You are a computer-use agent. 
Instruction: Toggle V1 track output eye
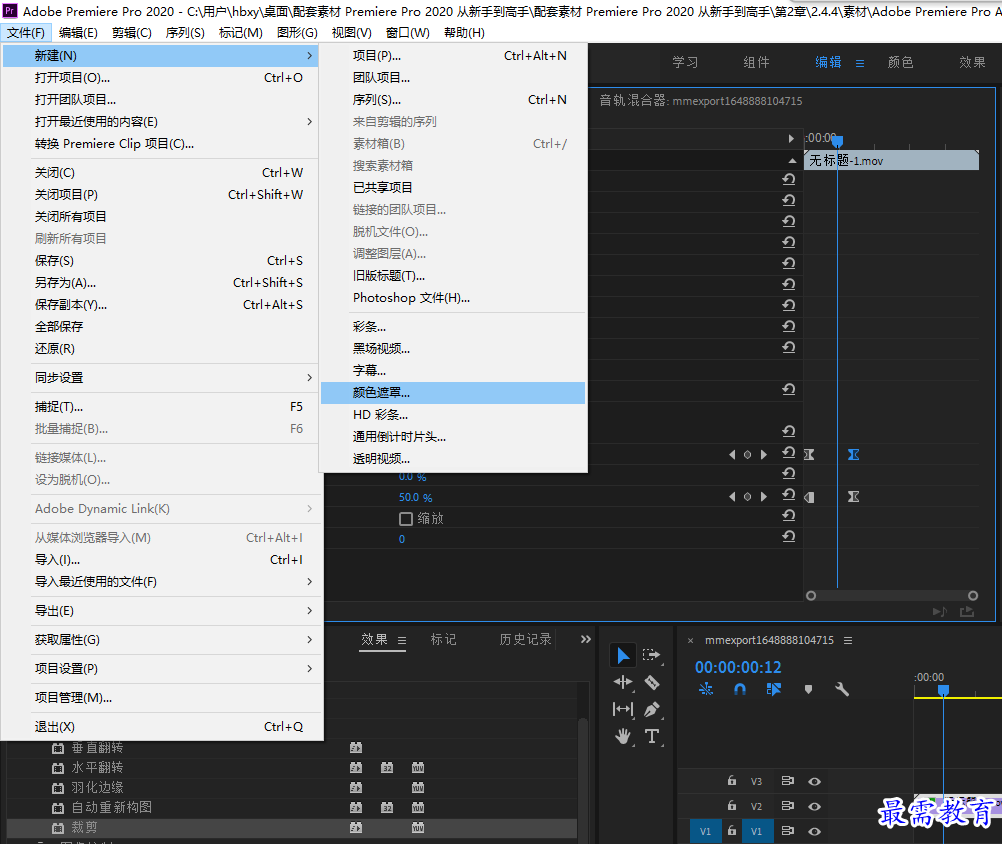tap(814, 831)
